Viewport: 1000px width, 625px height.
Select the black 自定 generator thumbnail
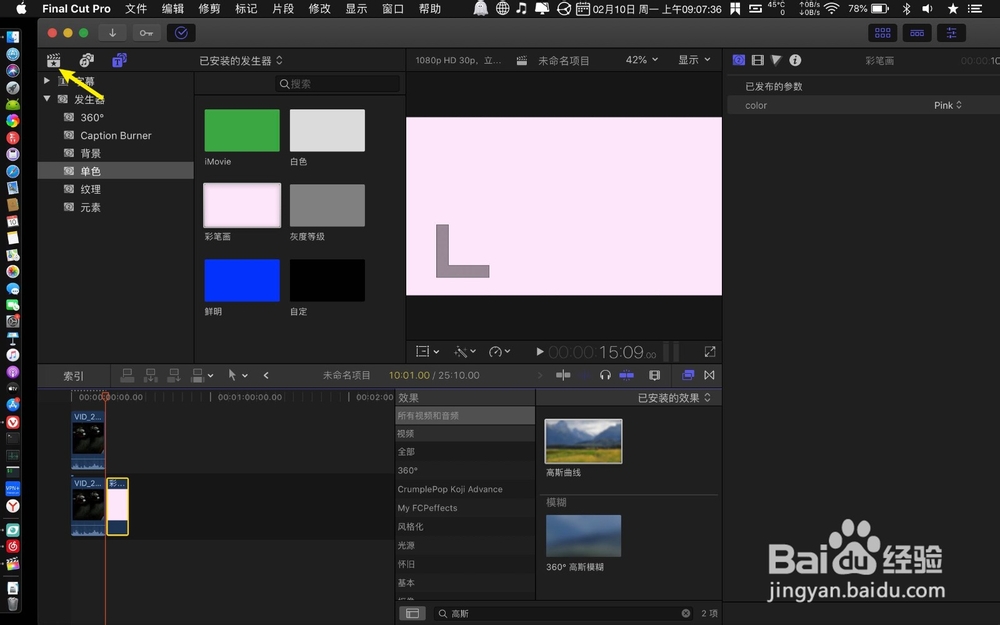click(x=327, y=280)
